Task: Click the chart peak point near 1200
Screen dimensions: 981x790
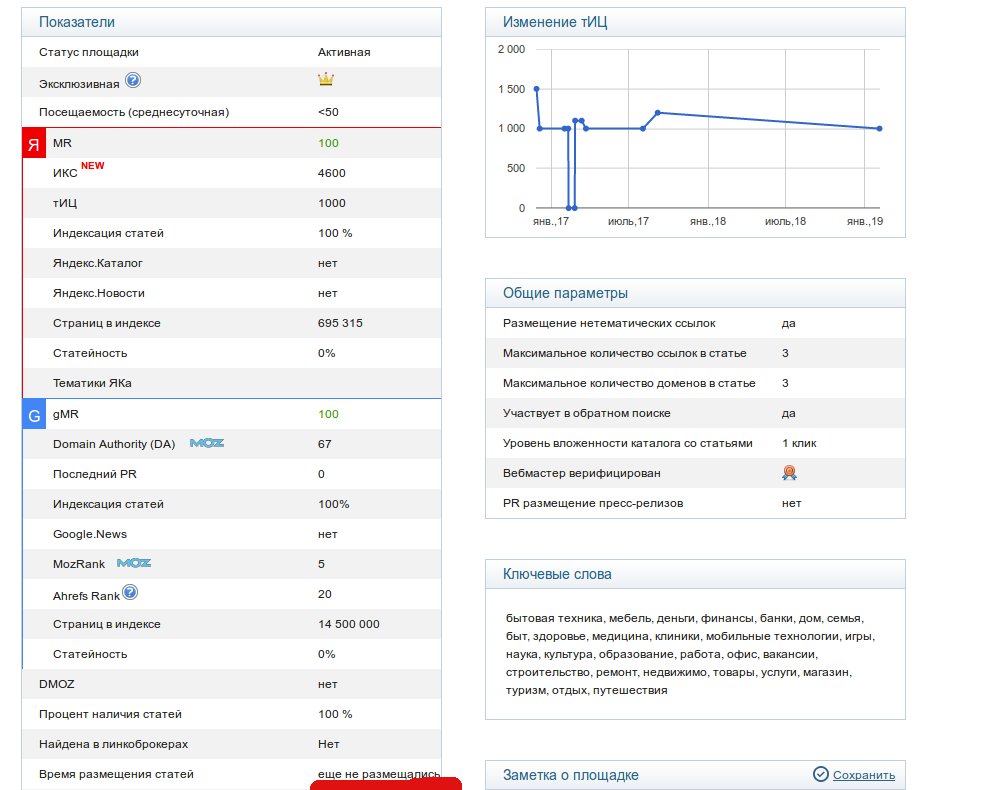Action: click(x=658, y=113)
